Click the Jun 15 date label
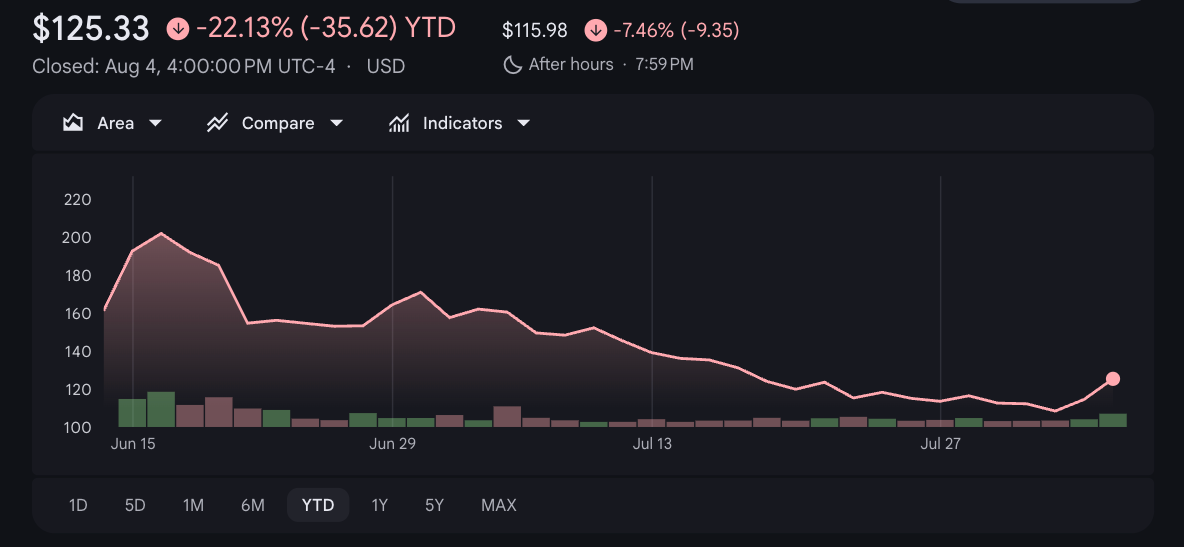This screenshot has height=547, width=1184. click(x=133, y=444)
